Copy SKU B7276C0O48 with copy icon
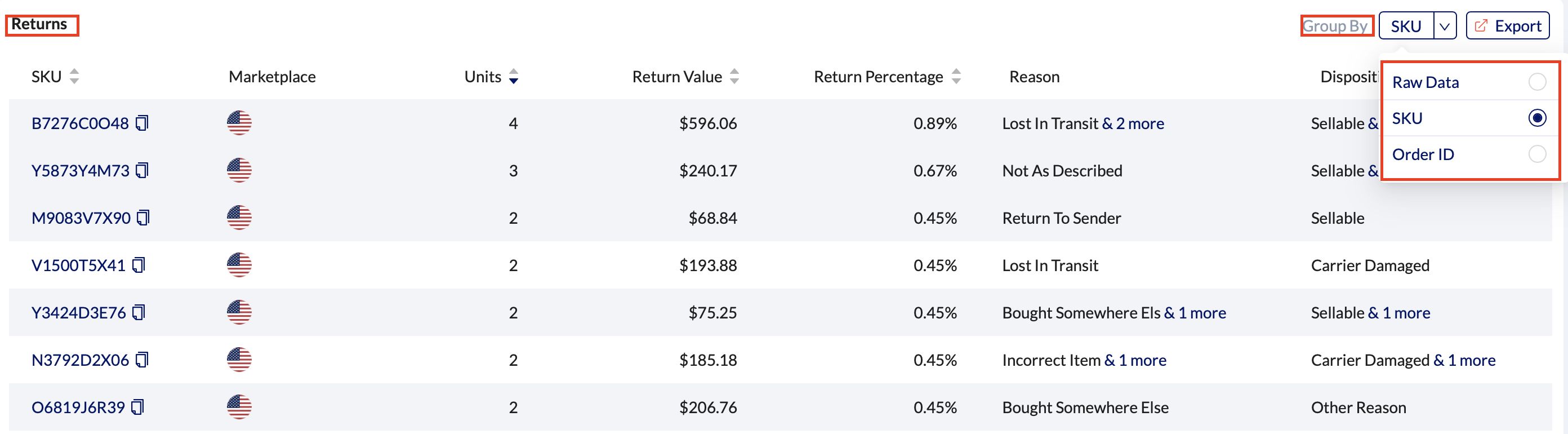1568x434 pixels. pyautogui.click(x=142, y=123)
